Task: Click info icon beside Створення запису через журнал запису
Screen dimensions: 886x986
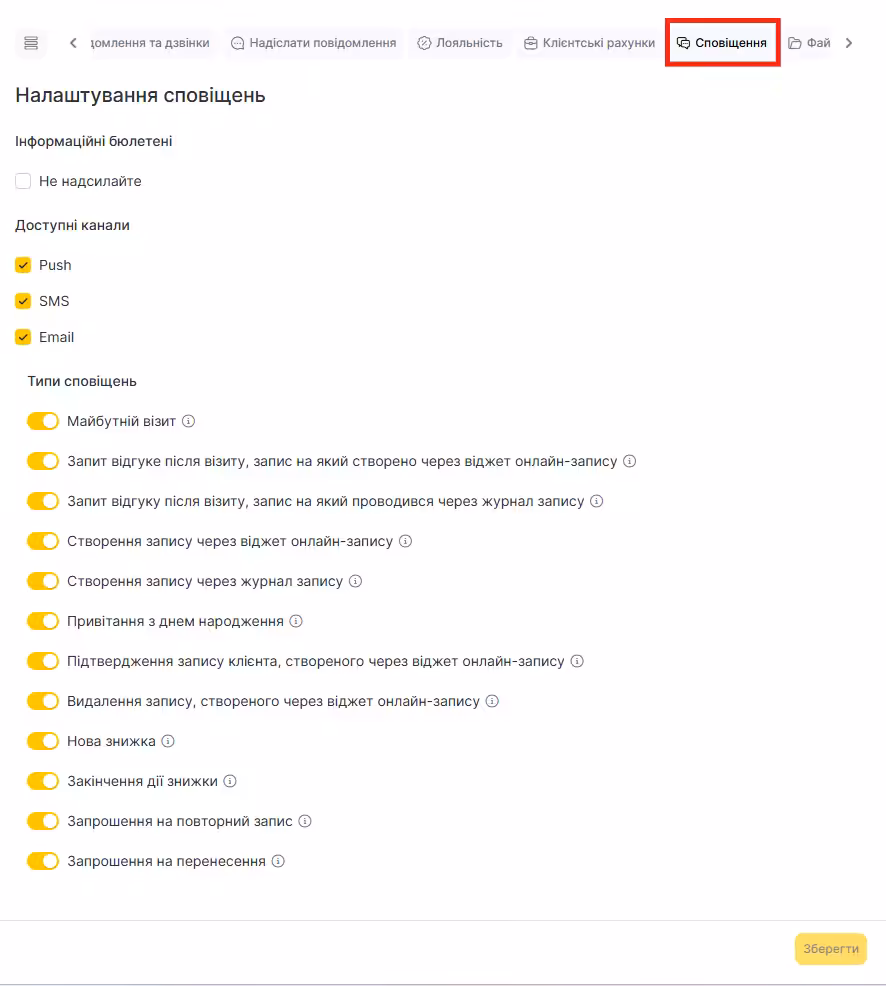Action: 355,581
